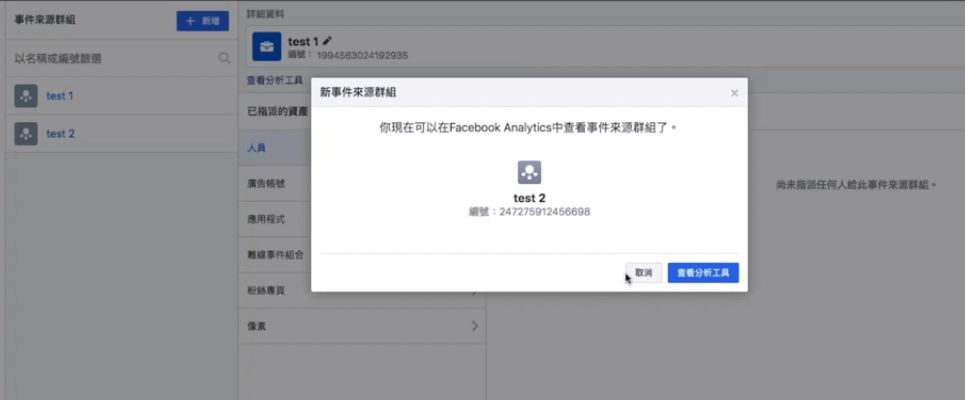Click the test 2 group icon in list

tap(26, 133)
